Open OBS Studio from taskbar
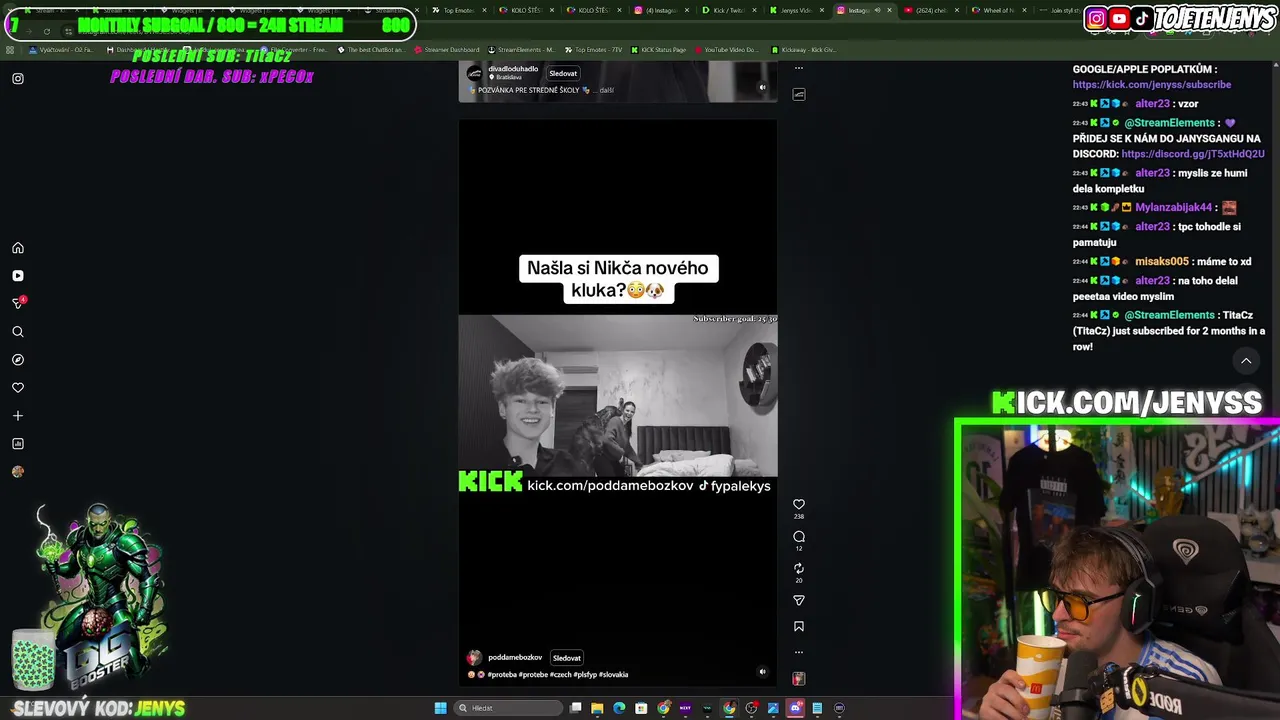This screenshot has height=720, width=1280. (752, 708)
